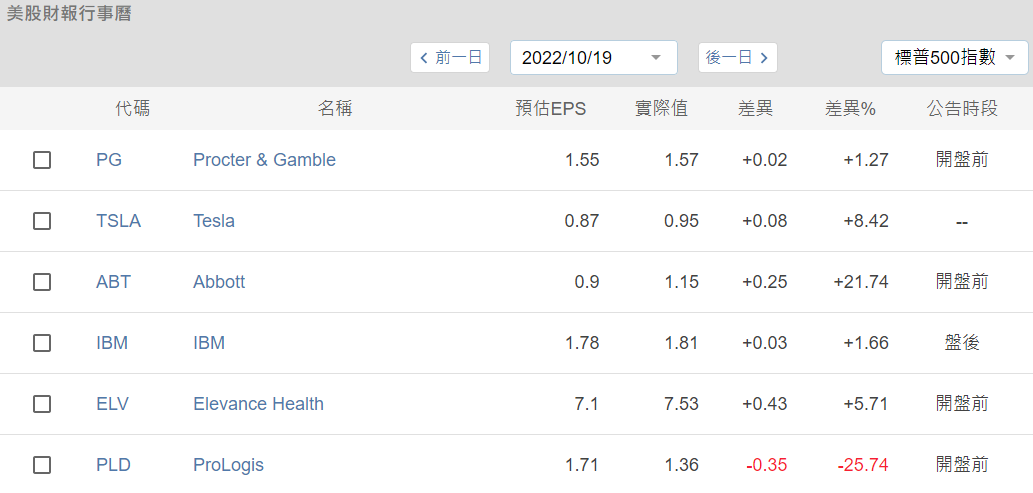Go to previous day (前一日)
1033x493 pixels.
tap(450, 58)
